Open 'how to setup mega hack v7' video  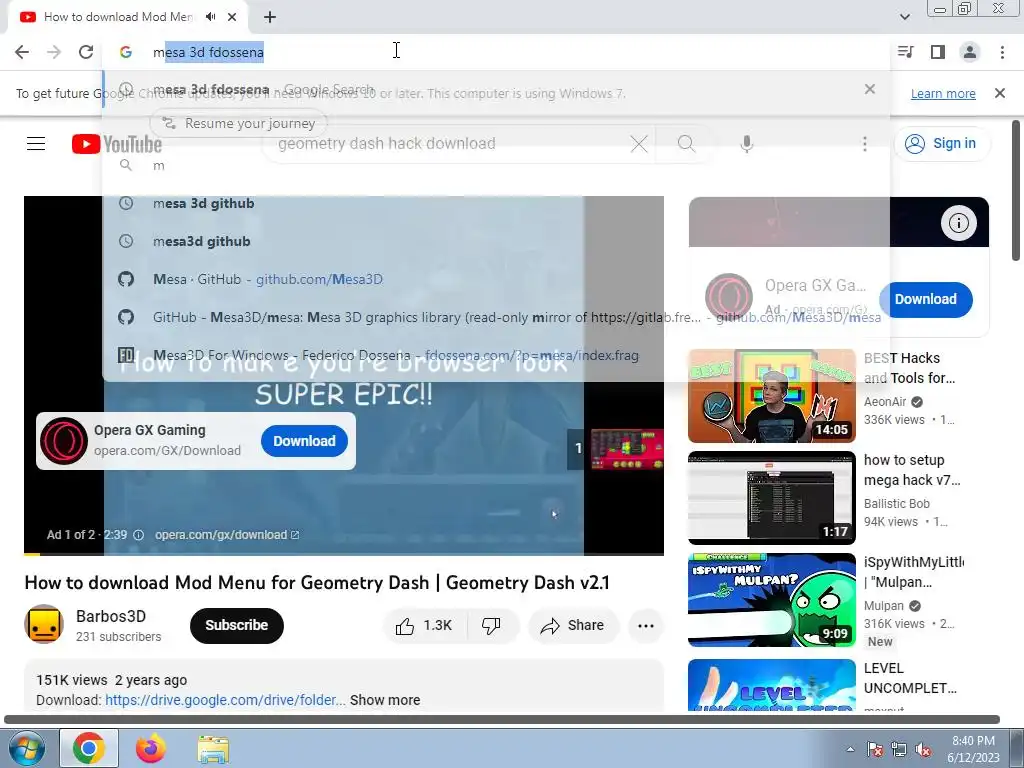coord(771,498)
